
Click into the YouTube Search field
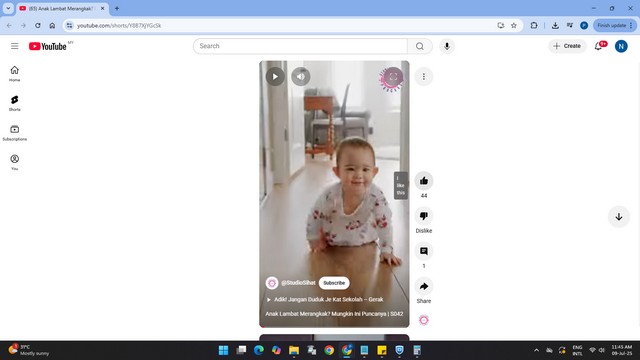point(300,46)
